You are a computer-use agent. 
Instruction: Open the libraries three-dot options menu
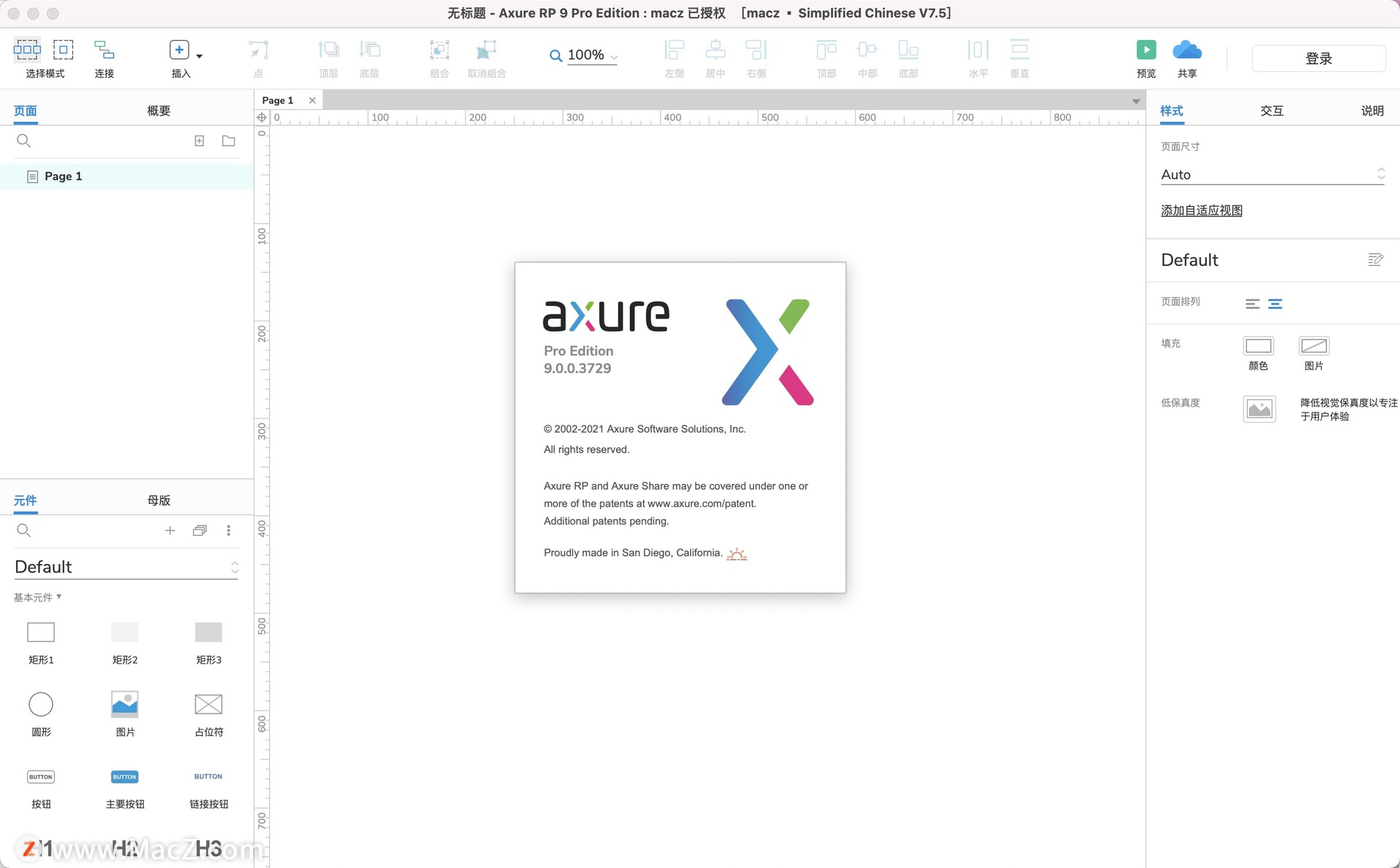coord(228,531)
